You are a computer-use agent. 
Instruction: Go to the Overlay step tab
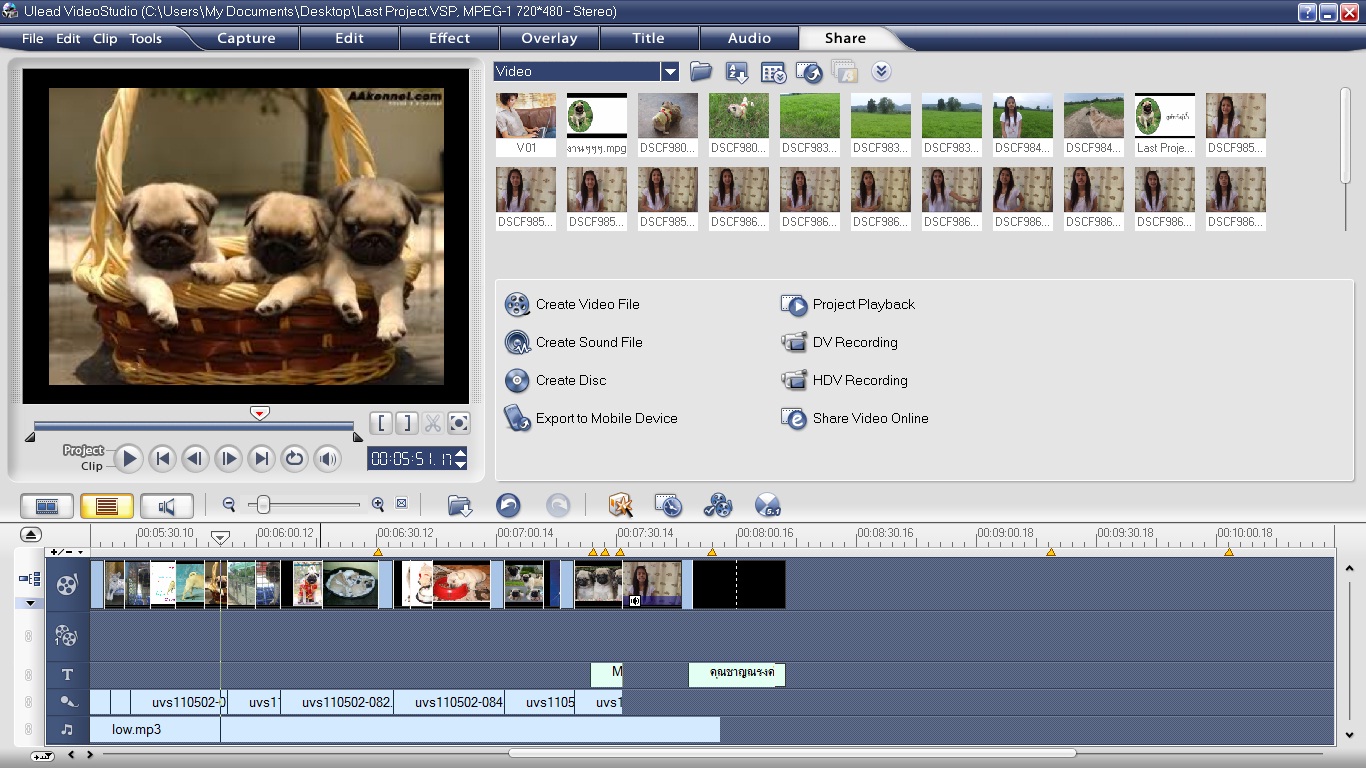coord(549,38)
